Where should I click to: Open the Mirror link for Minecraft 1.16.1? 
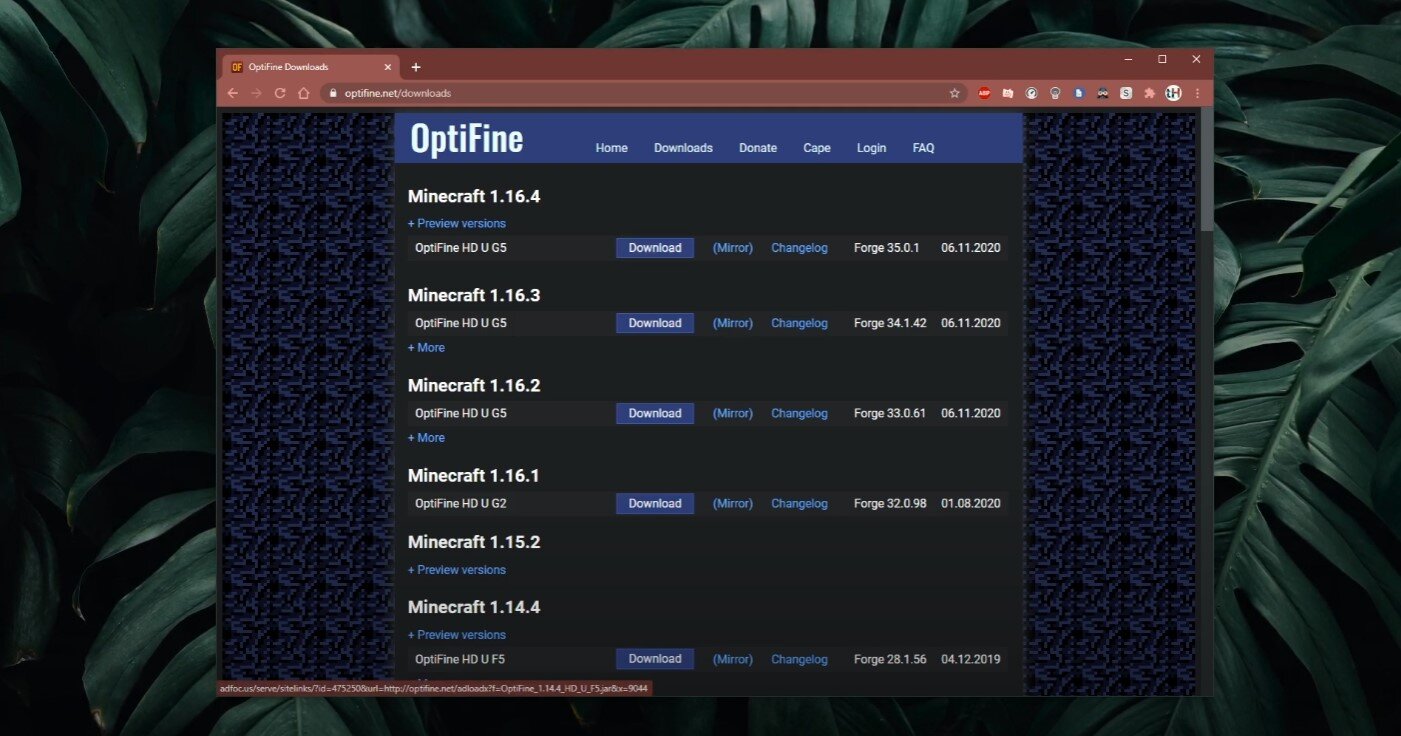(733, 503)
